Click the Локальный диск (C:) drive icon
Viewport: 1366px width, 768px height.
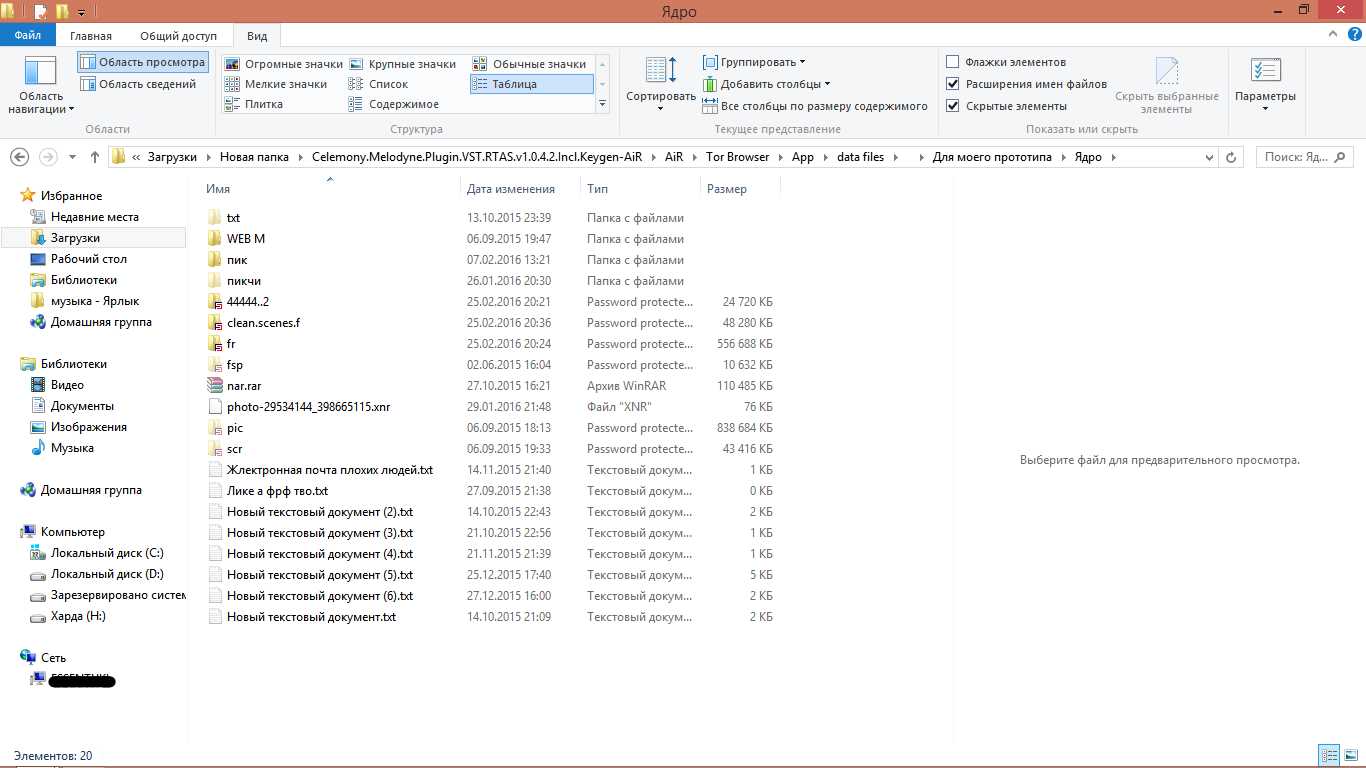tap(38, 553)
